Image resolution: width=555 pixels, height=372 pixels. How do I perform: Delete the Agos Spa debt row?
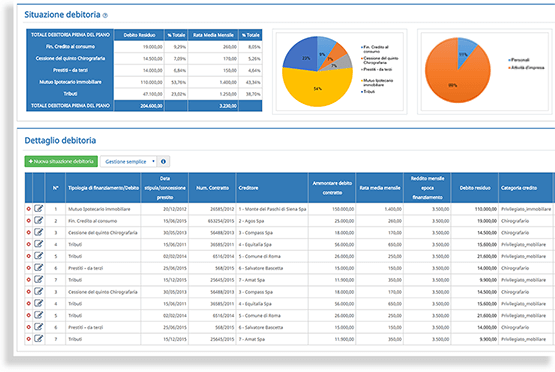[x=29, y=221]
